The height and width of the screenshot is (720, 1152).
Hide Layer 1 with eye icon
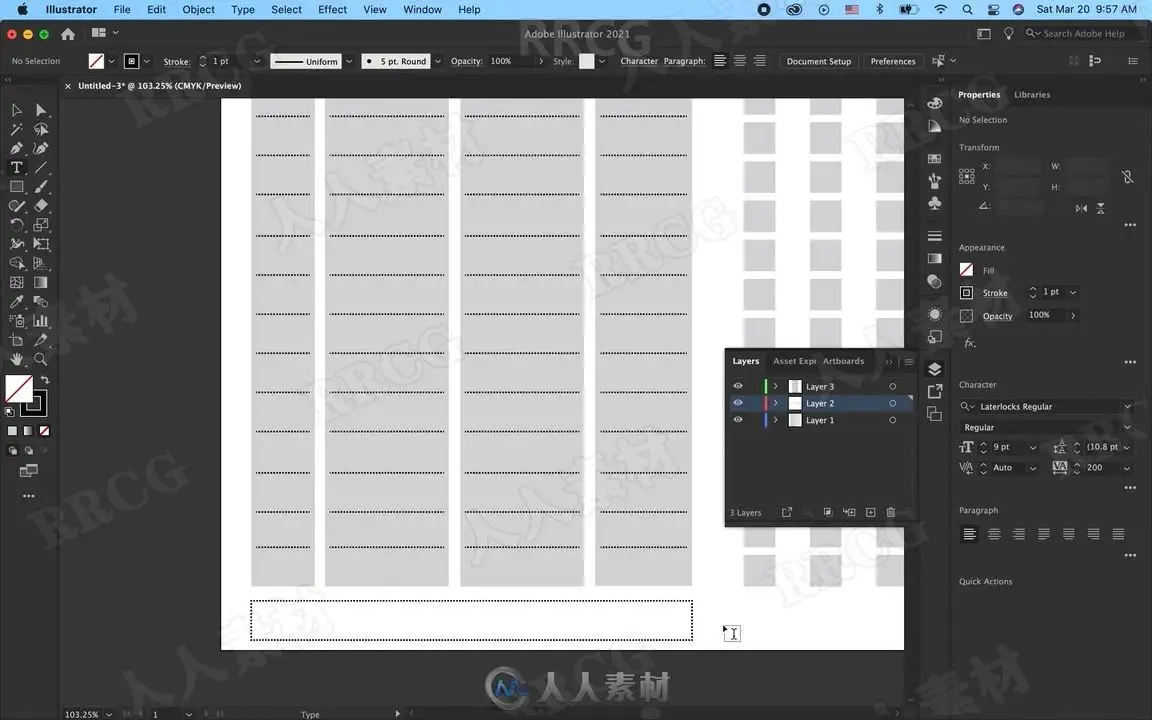(738, 420)
